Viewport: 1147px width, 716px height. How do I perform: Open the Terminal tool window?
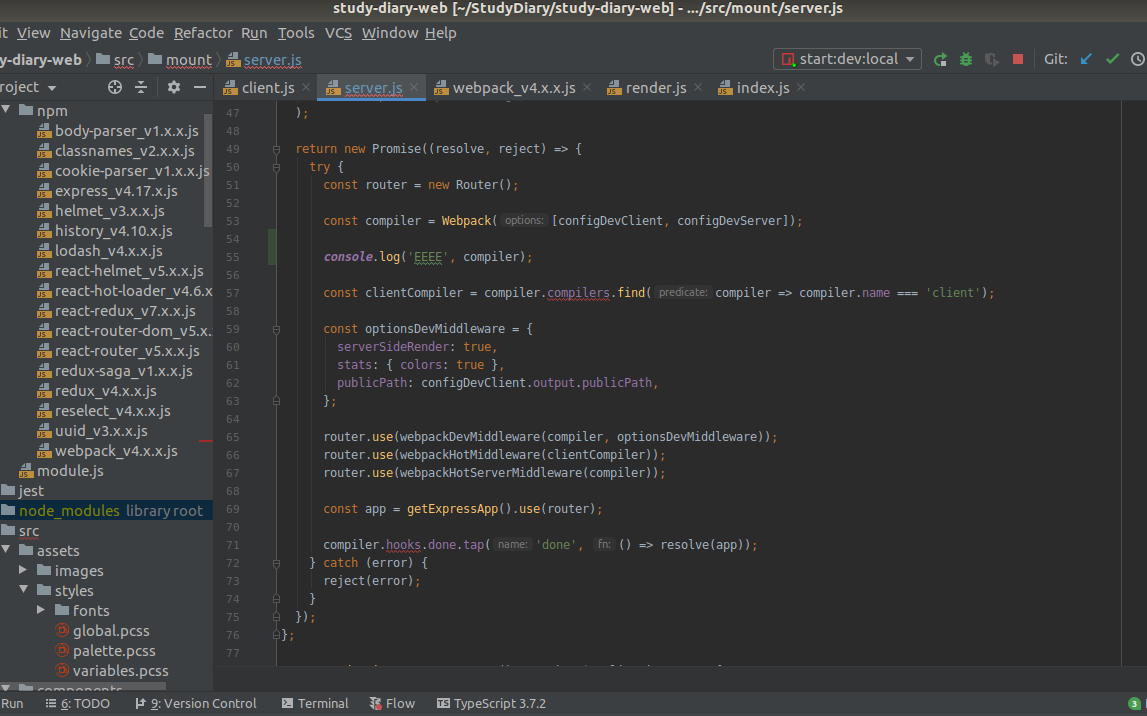[315, 704]
